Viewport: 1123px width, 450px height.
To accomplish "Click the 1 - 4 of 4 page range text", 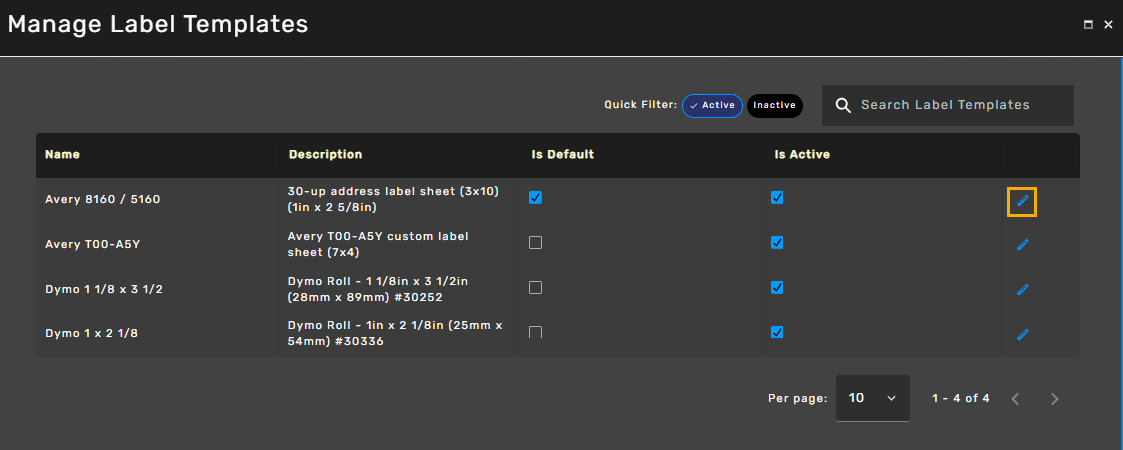I will (x=960, y=398).
